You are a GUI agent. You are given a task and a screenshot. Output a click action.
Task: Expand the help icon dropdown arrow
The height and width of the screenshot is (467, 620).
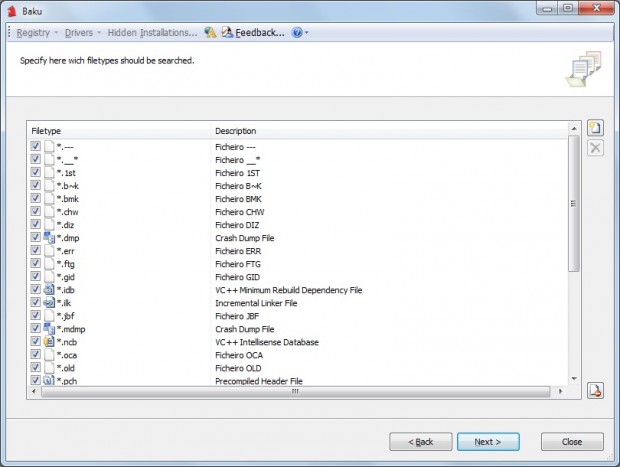click(306, 32)
